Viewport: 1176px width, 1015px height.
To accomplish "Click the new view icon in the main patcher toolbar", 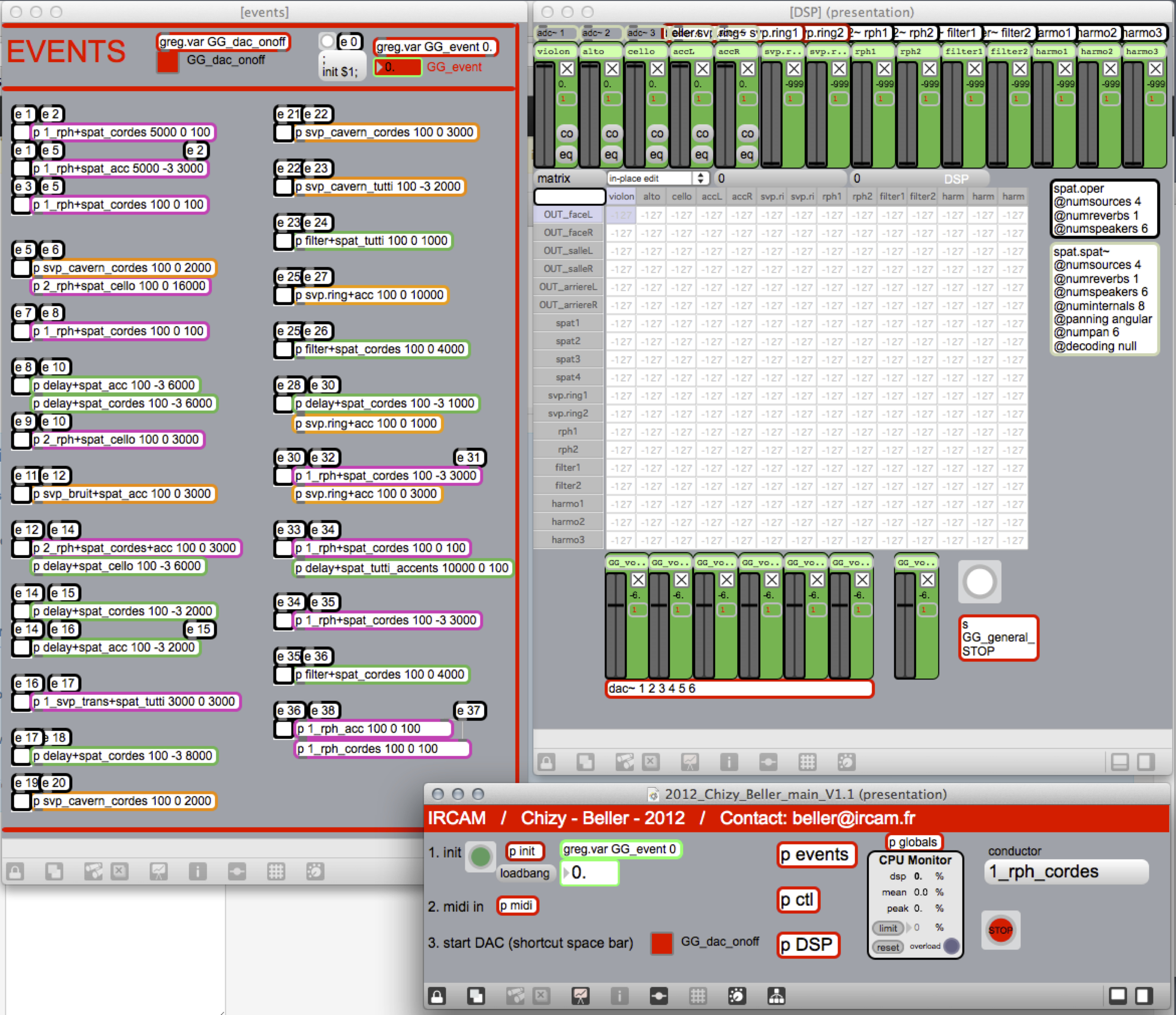I will point(476,996).
